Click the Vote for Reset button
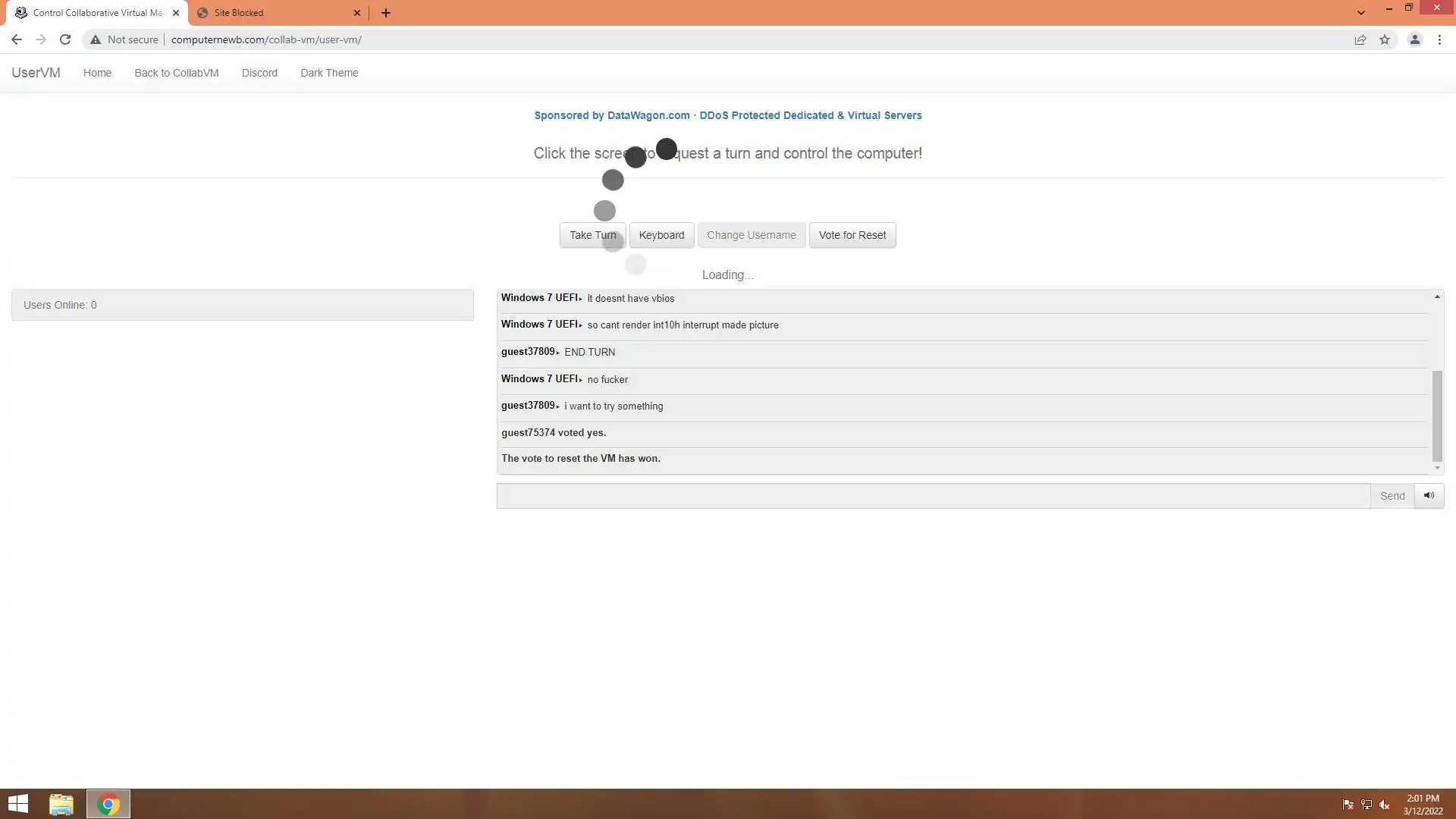This screenshot has height=819, width=1456. [x=852, y=235]
